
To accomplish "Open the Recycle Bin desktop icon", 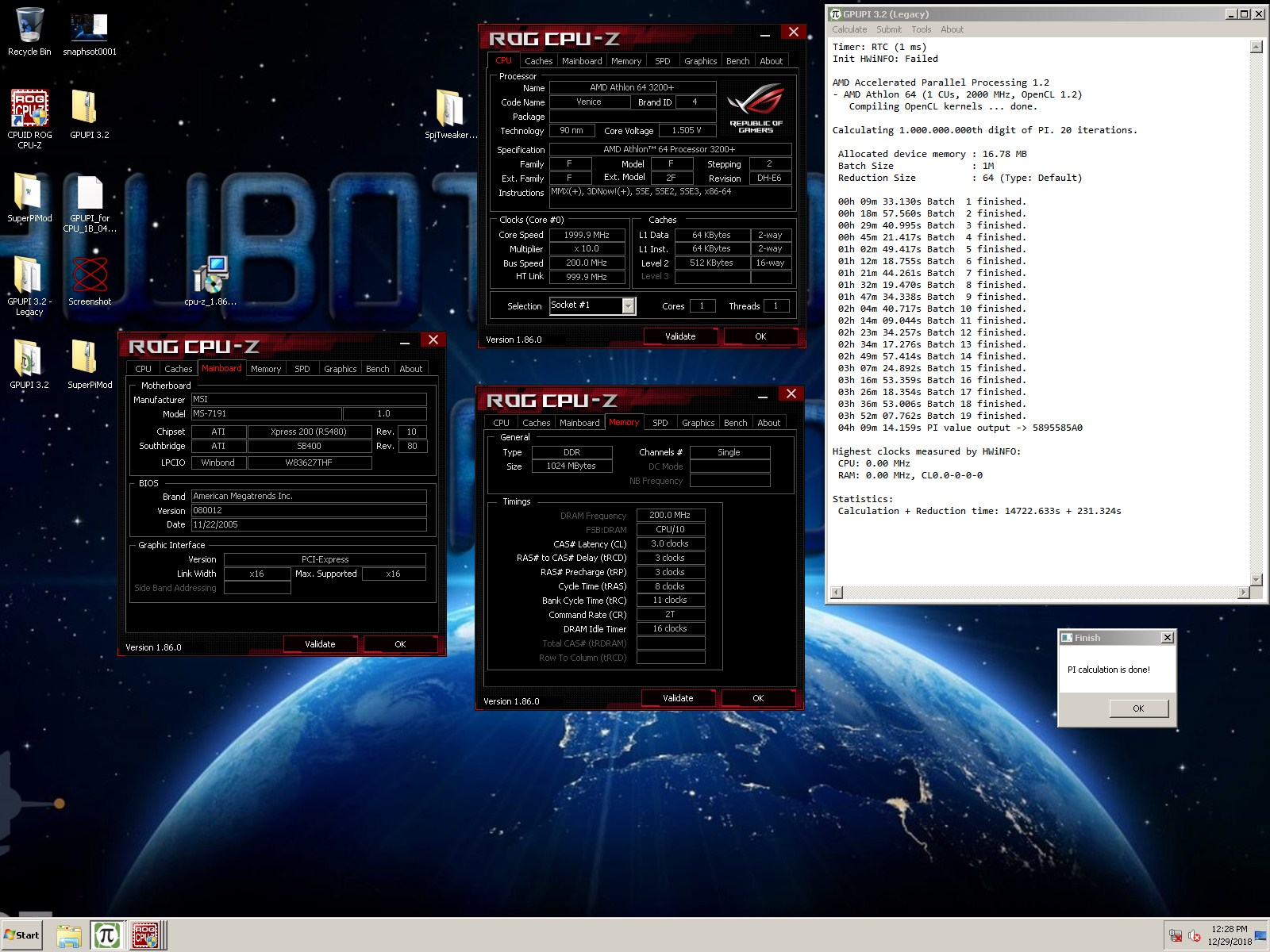I will [x=29, y=32].
